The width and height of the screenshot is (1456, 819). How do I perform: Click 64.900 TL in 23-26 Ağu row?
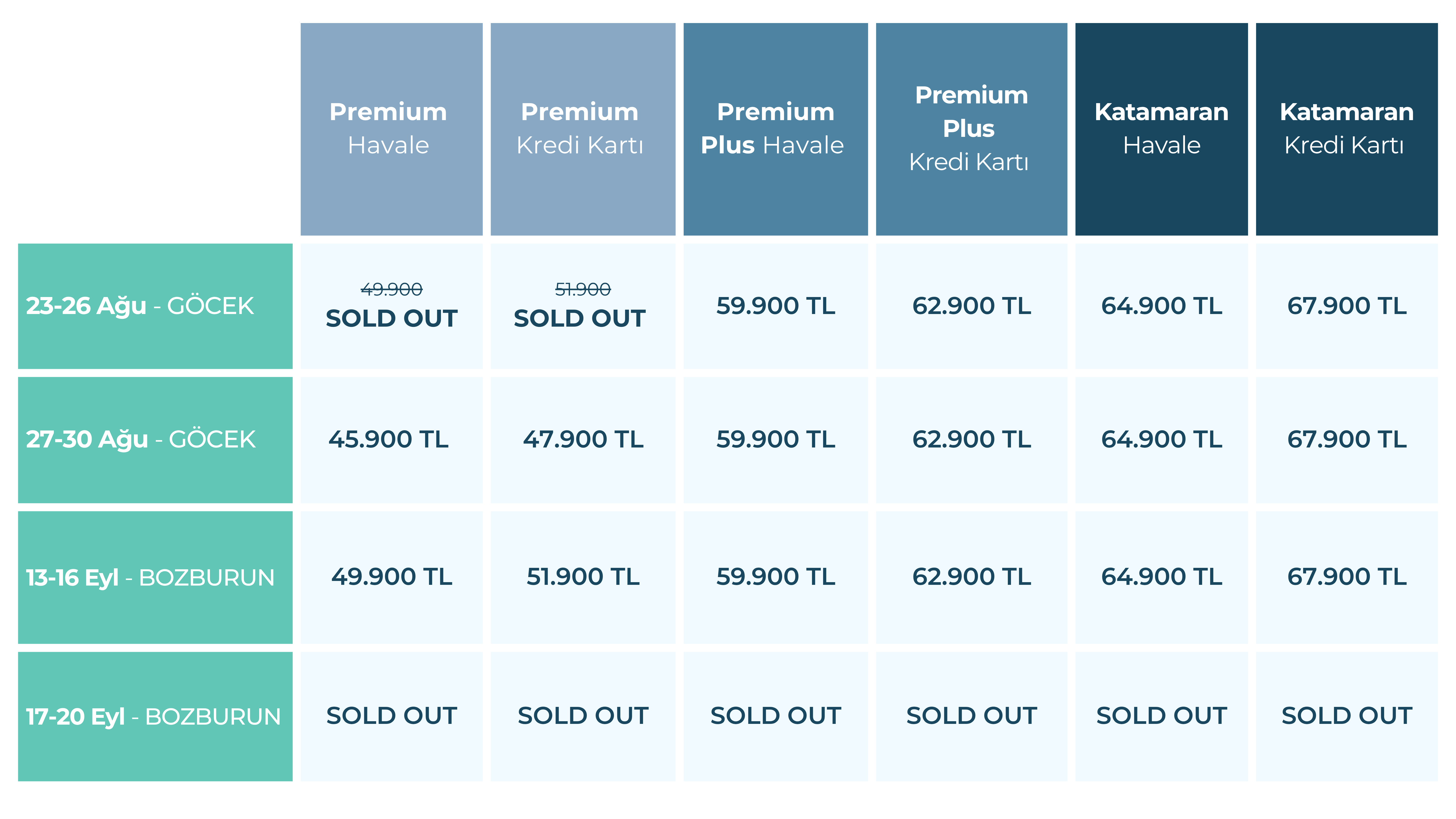coord(1161,306)
